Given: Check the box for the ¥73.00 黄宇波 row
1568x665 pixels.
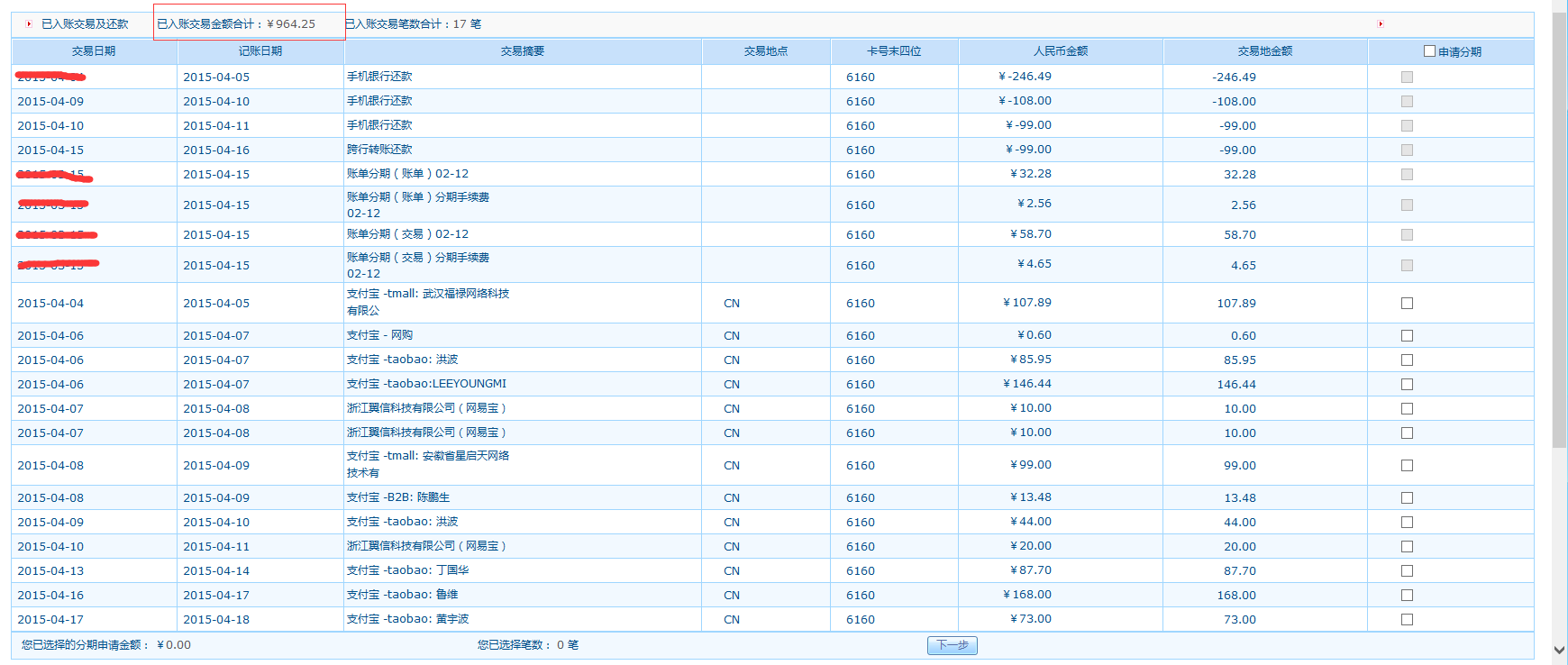Looking at the screenshot, I should tap(1407, 620).
